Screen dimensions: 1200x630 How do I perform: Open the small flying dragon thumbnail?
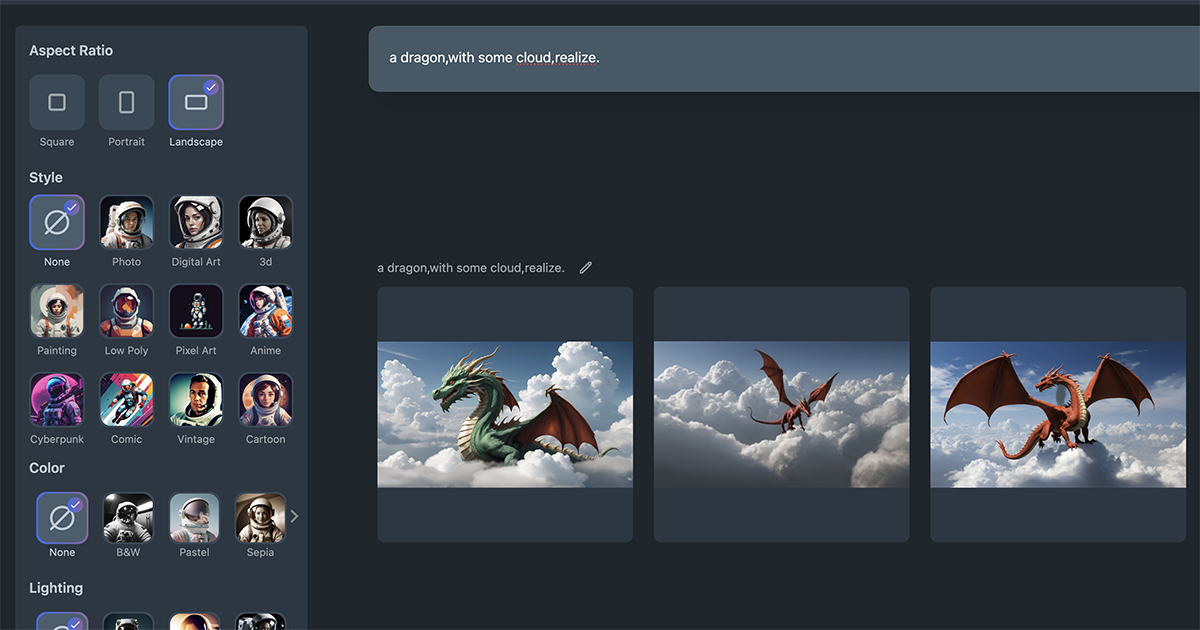click(781, 414)
